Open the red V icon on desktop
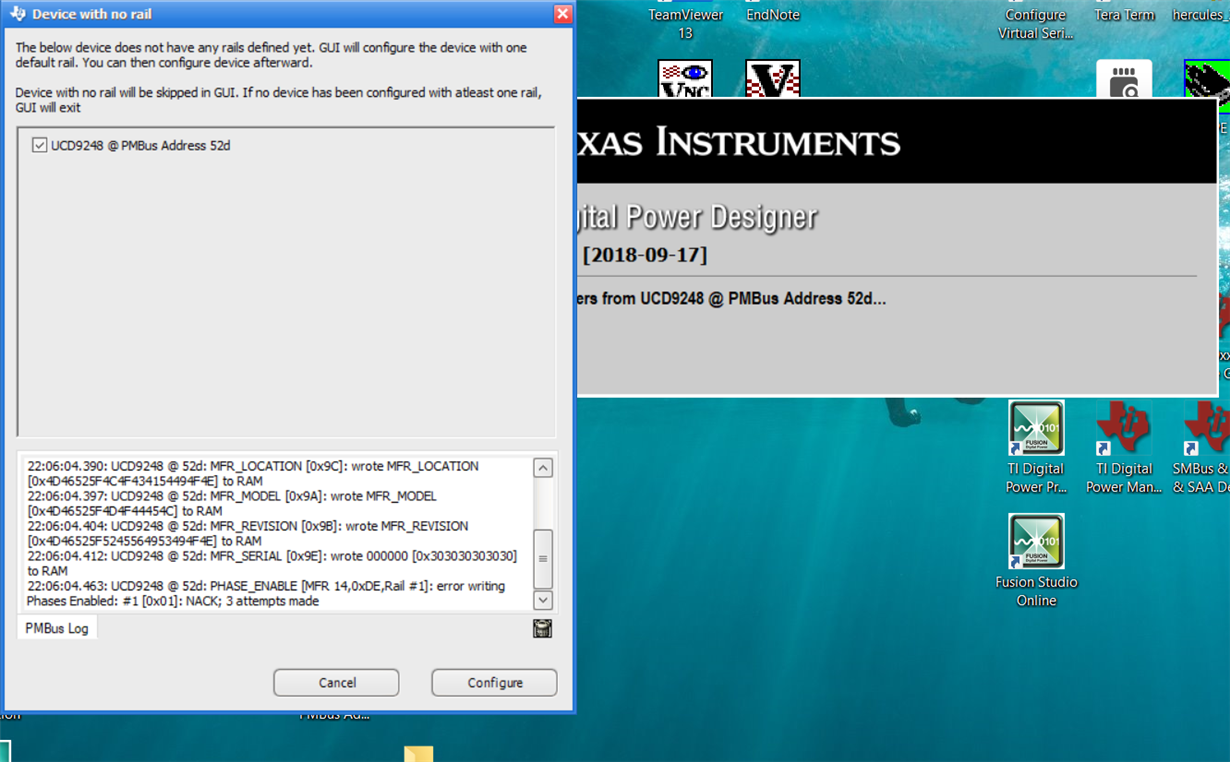 [773, 80]
